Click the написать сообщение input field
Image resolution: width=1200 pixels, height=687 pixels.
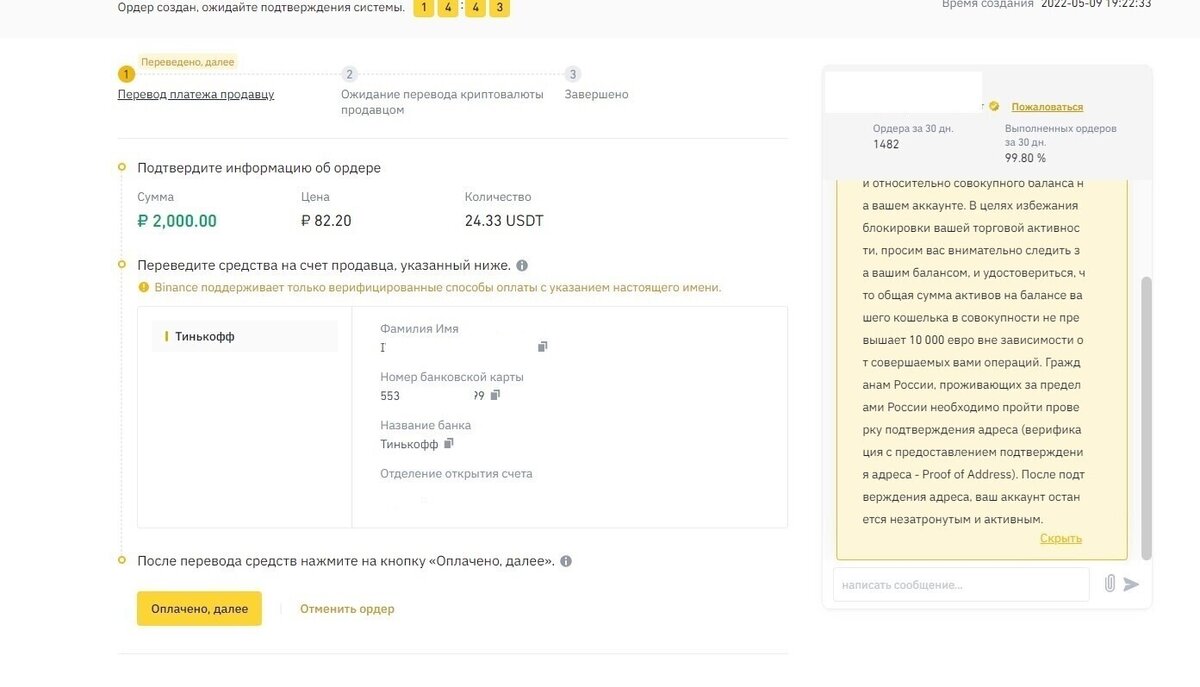[960, 584]
